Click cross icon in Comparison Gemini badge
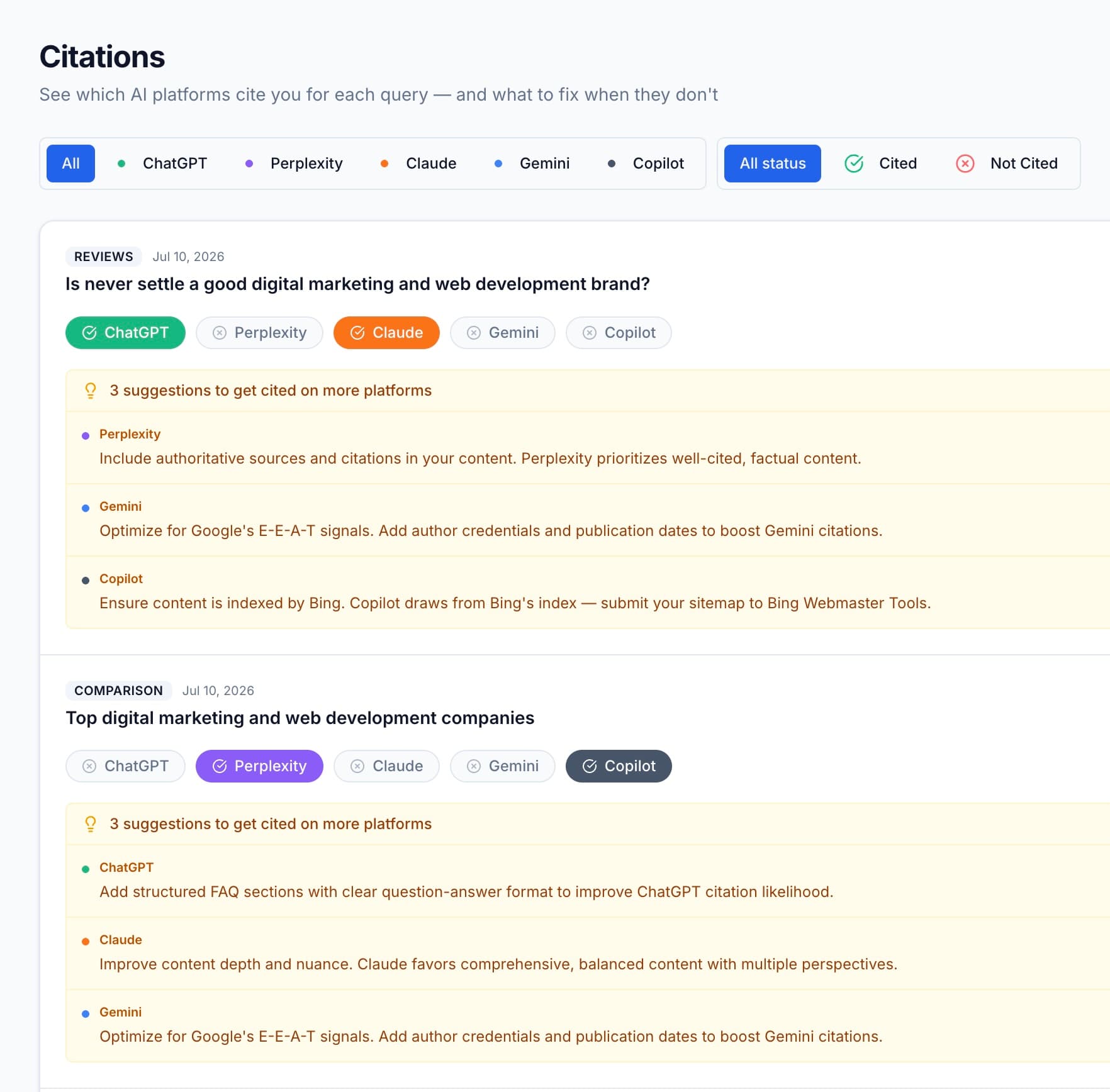Image resolution: width=1110 pixels, height=1092 pixels. pyautogui.click(x=474, y=766)
